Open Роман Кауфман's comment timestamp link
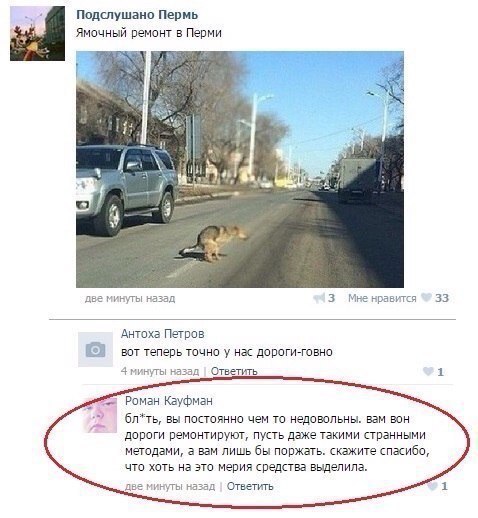Image resolution: width=478 pixels, height=518 pixels. 170,486
